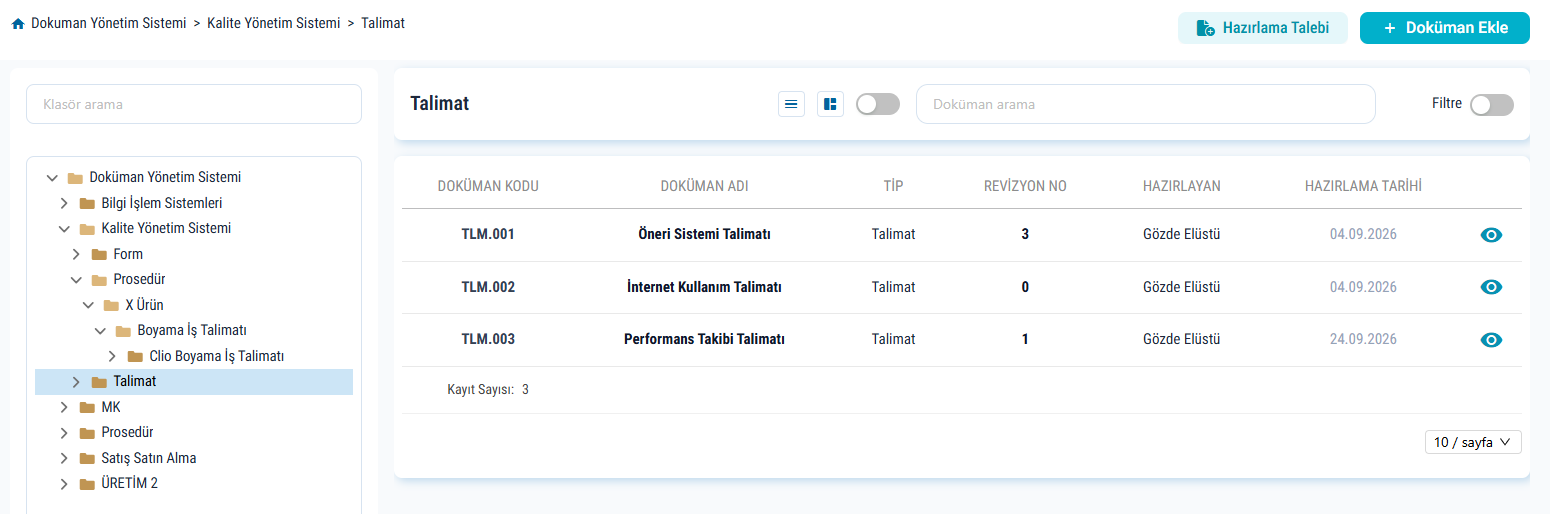Sort by HAZIRLAMA TARİHİ column header
The image size is (1550, 514).
coord(1363,186)
